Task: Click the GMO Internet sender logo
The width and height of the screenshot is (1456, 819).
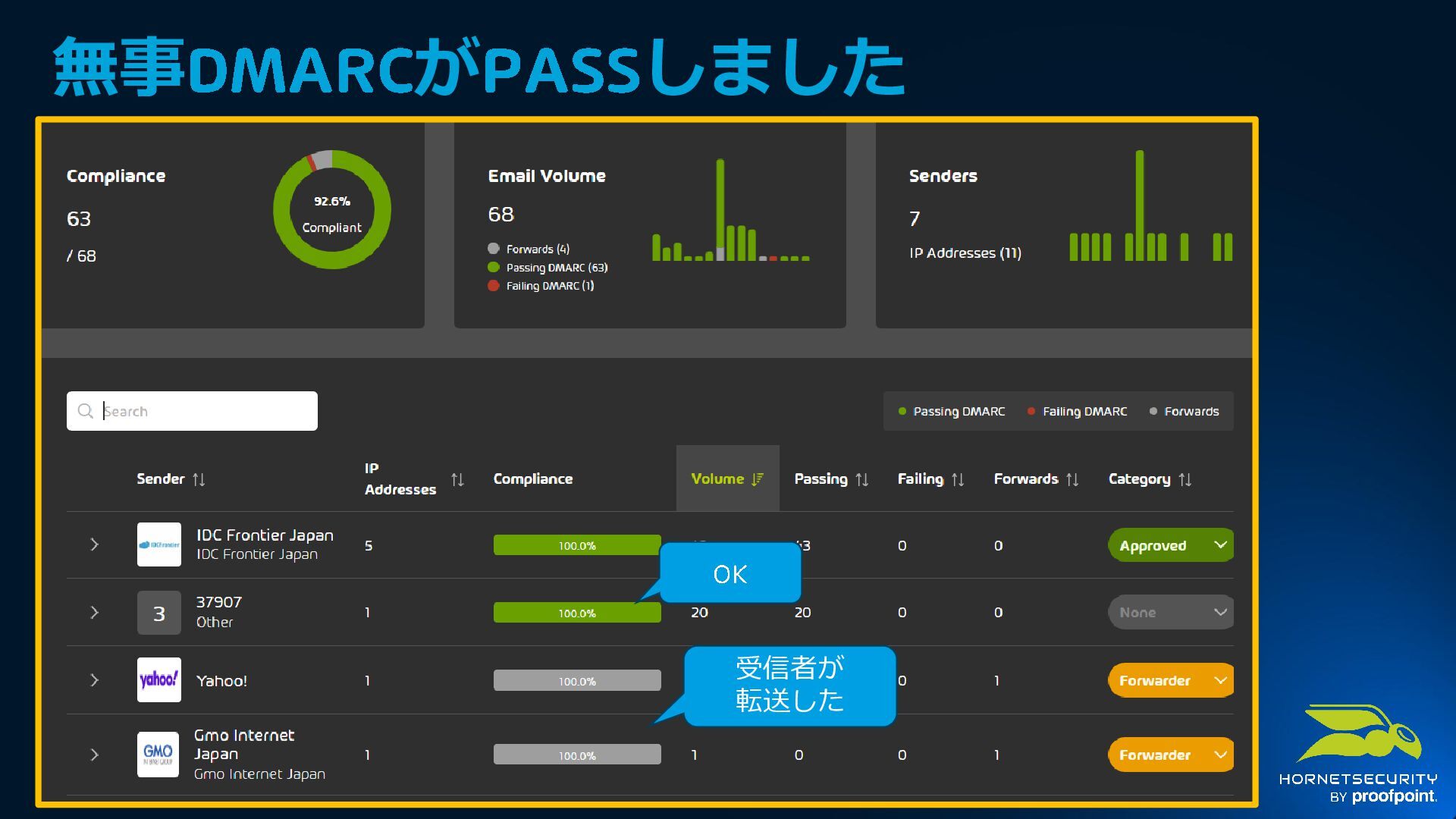Action: click(158, 755)
